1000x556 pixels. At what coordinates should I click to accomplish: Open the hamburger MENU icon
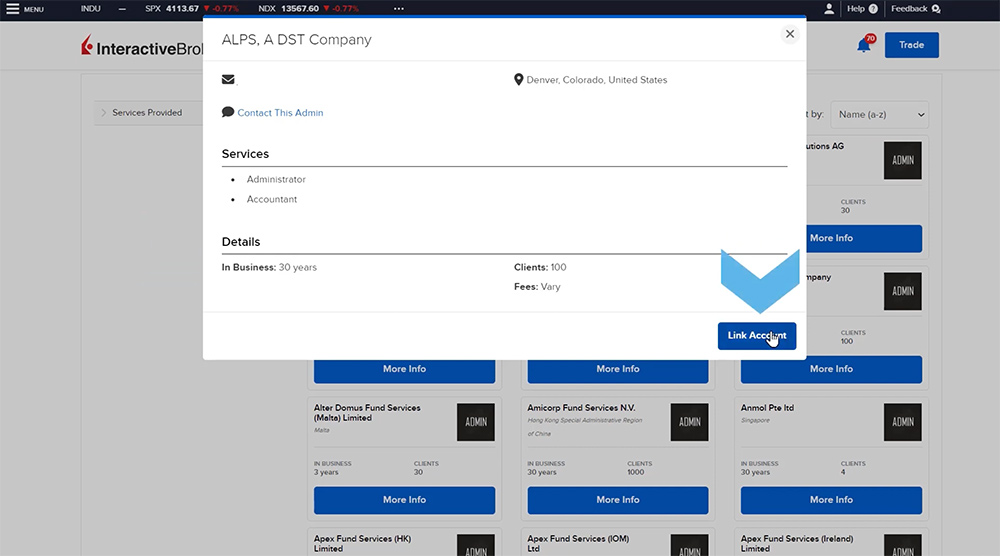point(13,9)
